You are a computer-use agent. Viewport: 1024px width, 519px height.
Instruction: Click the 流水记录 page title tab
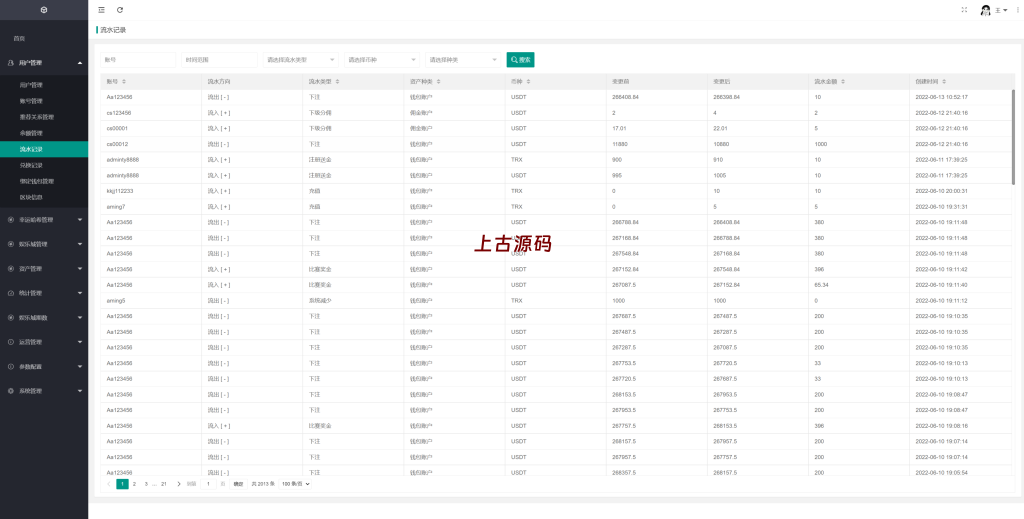[112, 30]
